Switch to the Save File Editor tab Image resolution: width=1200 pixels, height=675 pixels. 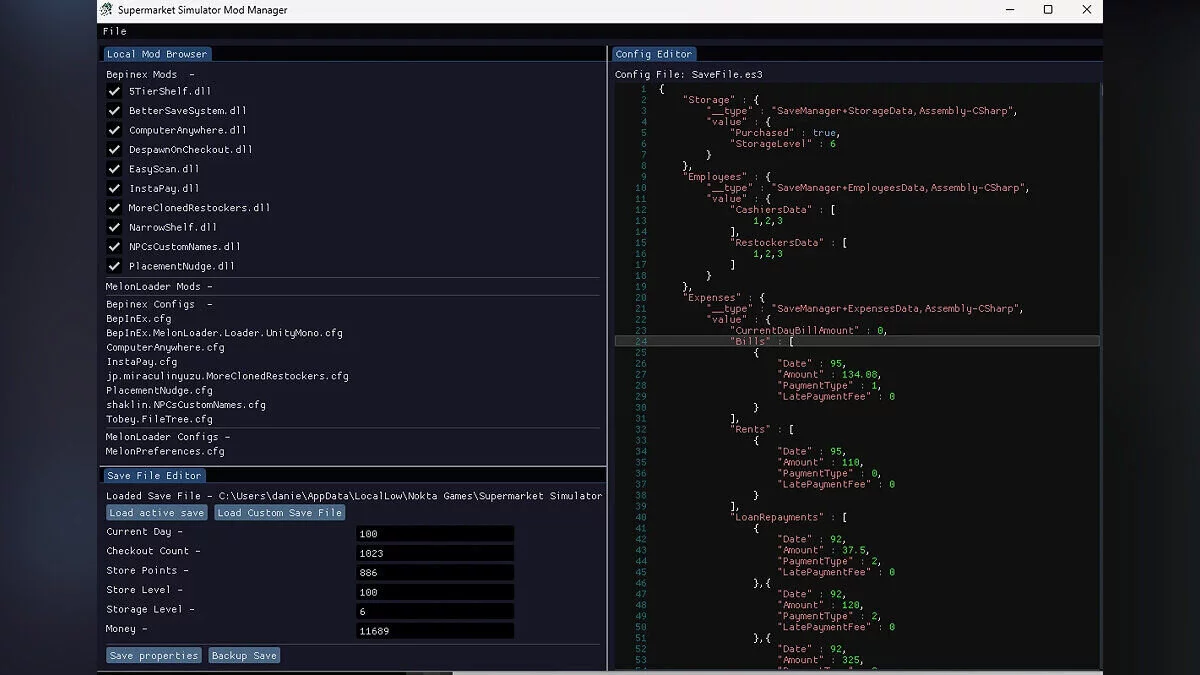(155, 476)
